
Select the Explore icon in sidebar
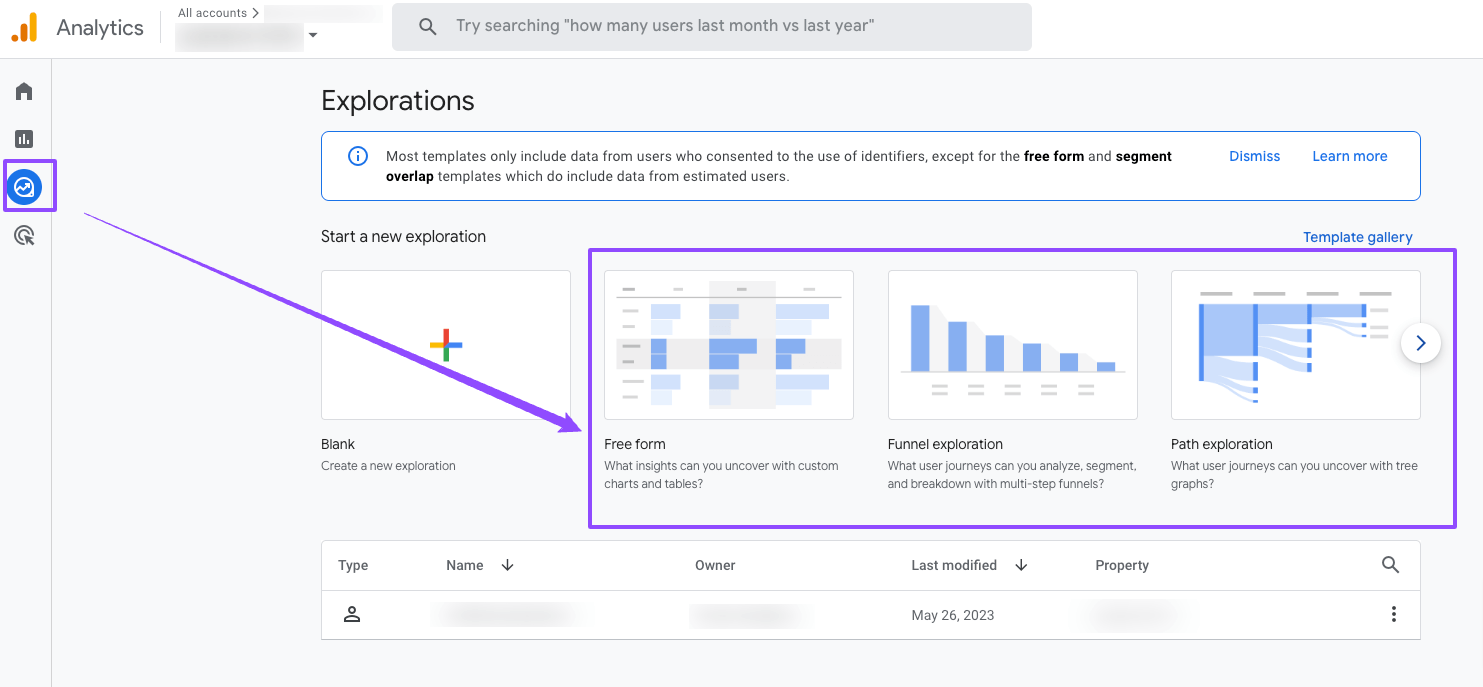click(25, 187)
